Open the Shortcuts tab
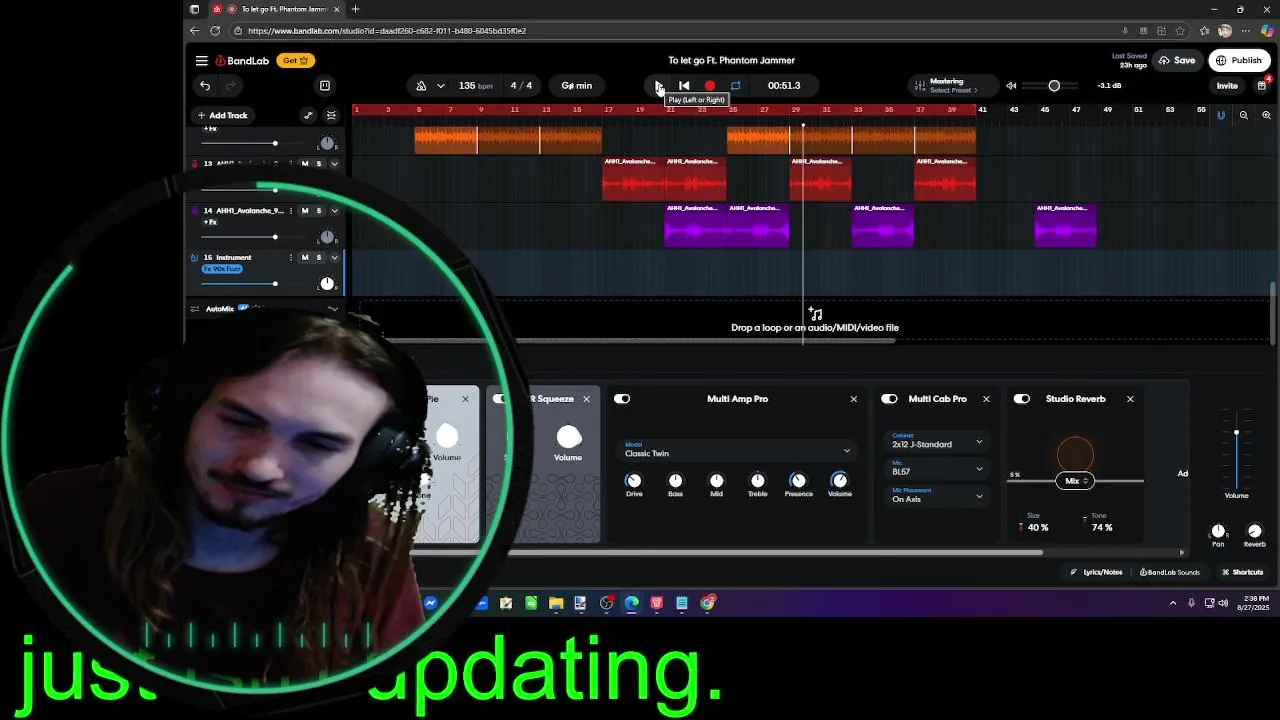Viewport: 1280px width, 720px height. tap(1243, 573)
